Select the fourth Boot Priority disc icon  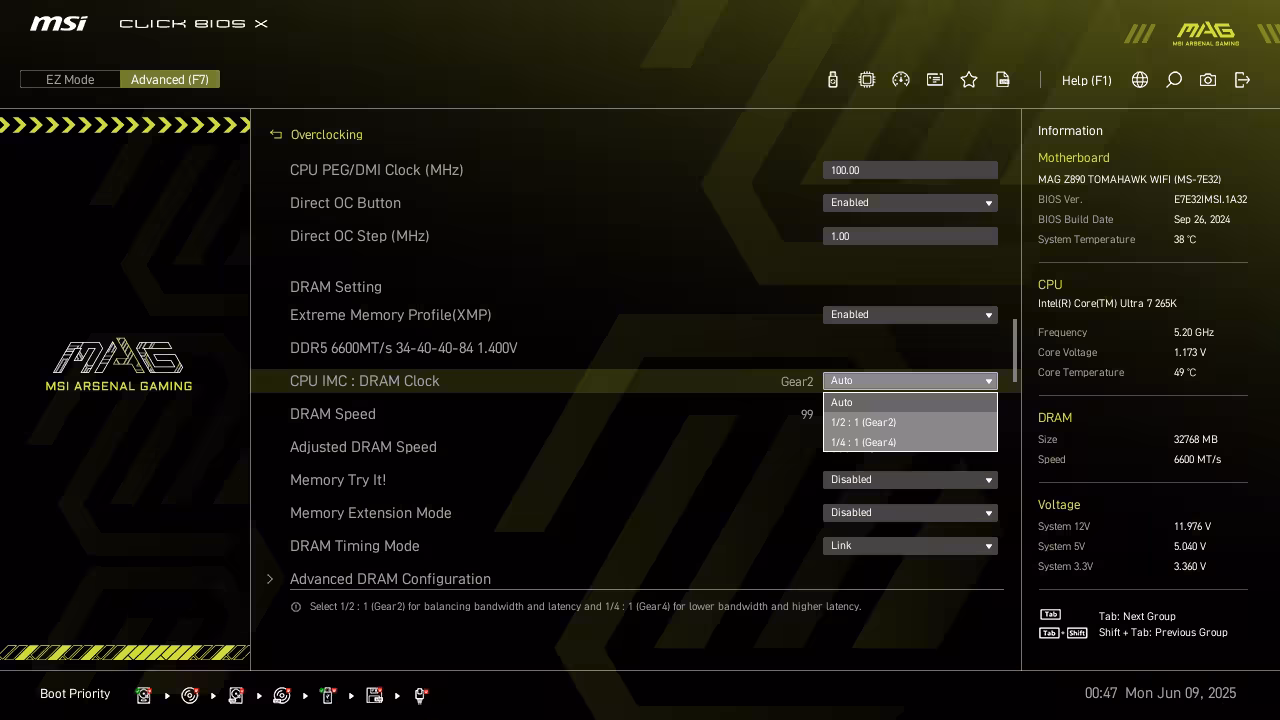tap(282, 695)
